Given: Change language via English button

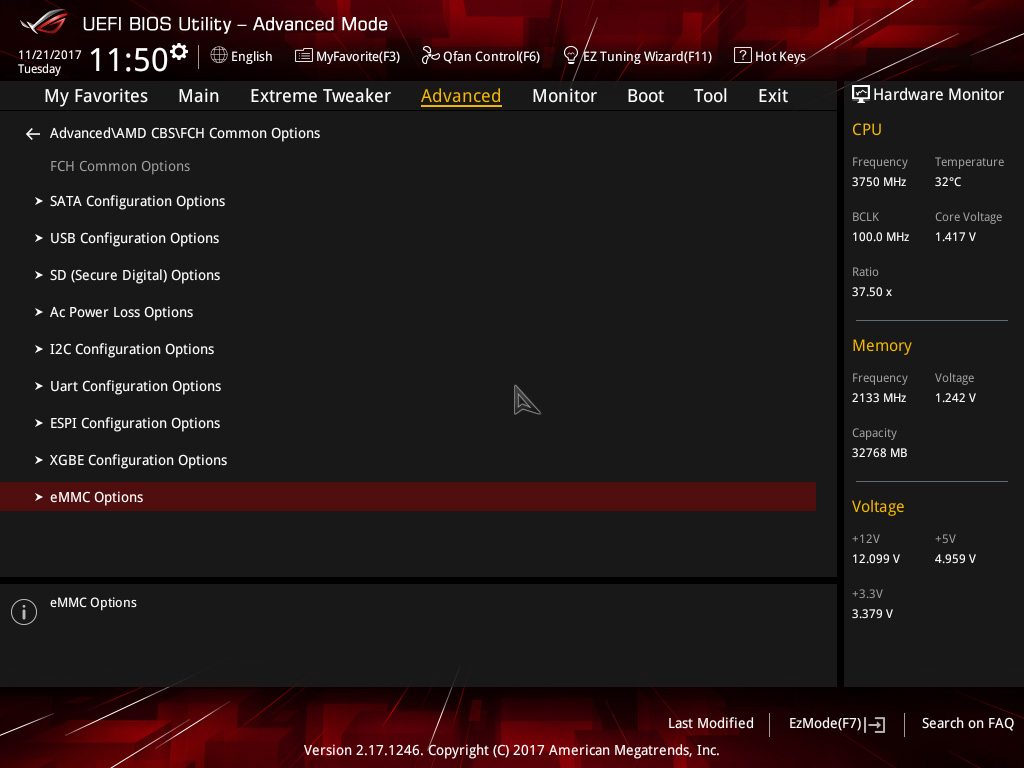Looking at the screenshot, I should 251,56.
